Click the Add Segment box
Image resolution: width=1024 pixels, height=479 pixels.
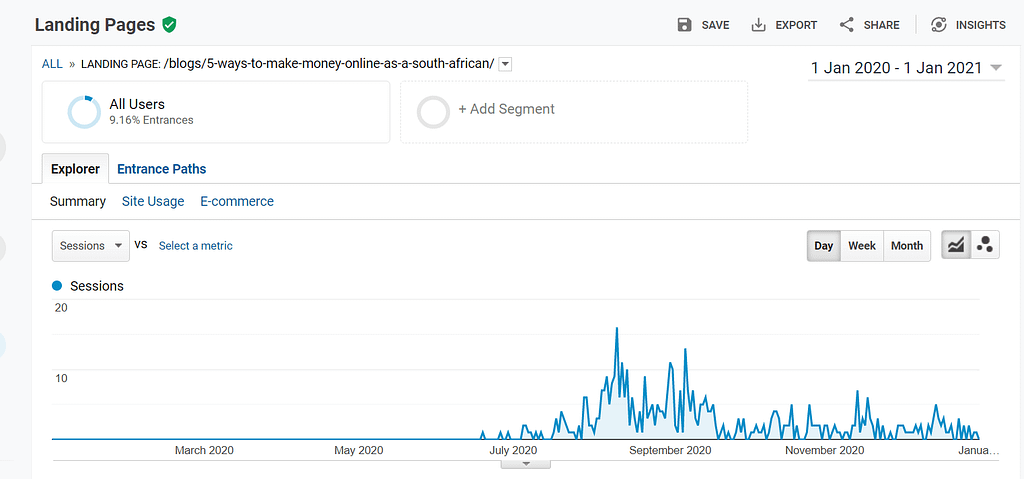pos(574,111)
